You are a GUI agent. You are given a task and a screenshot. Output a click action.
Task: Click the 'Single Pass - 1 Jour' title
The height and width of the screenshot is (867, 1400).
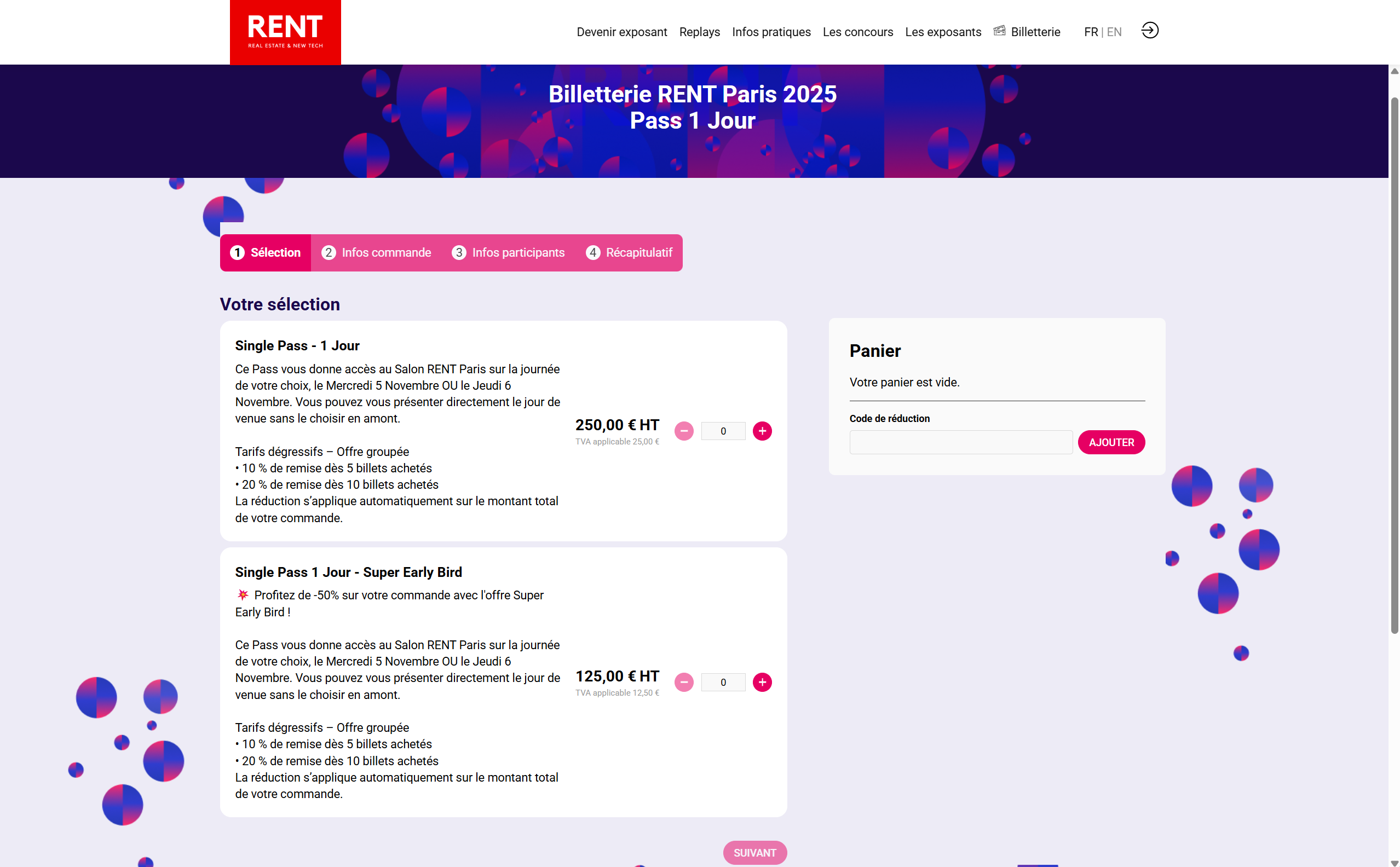(297, 346)
